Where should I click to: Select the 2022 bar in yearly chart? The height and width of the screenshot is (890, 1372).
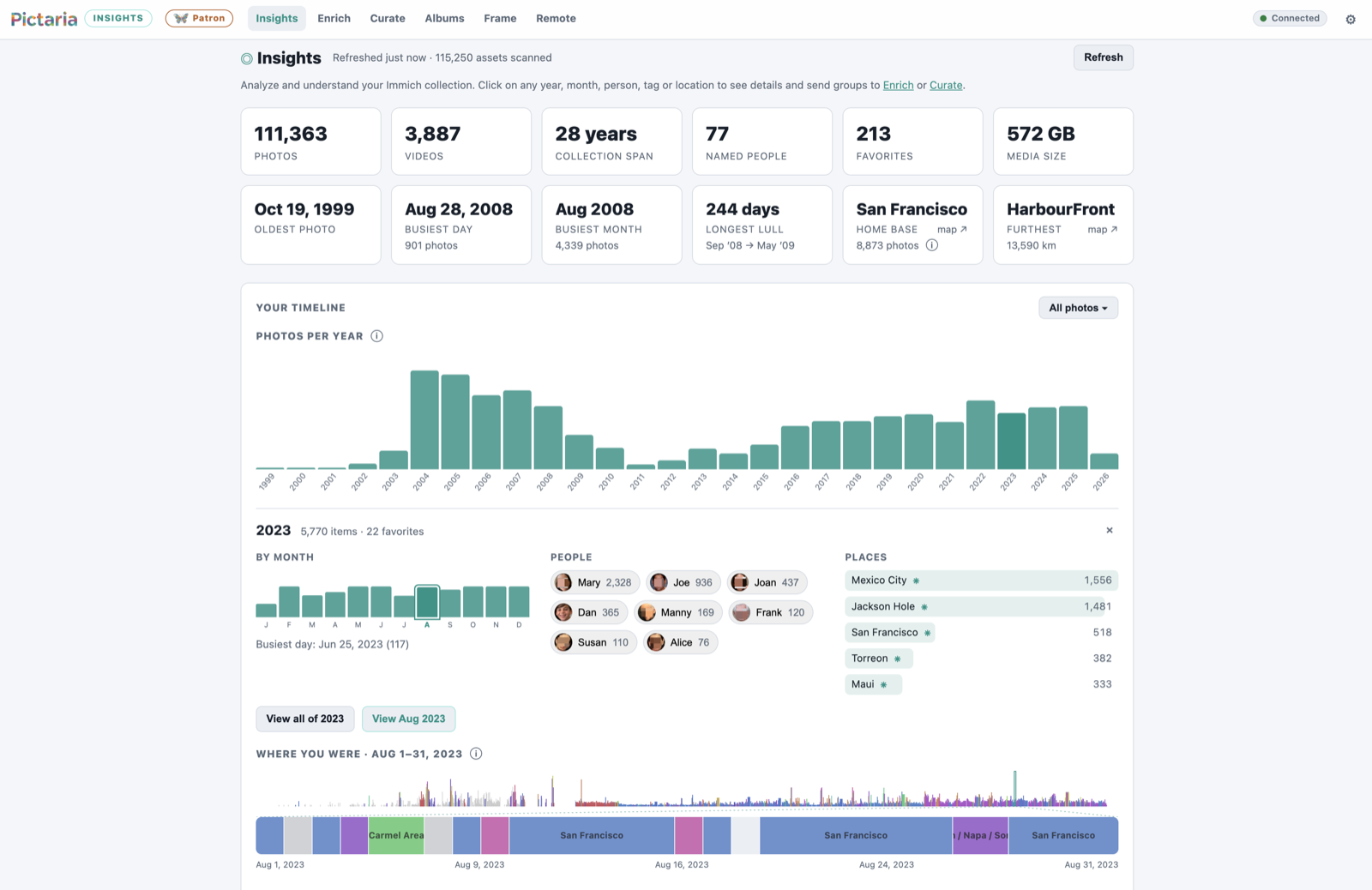980,435
